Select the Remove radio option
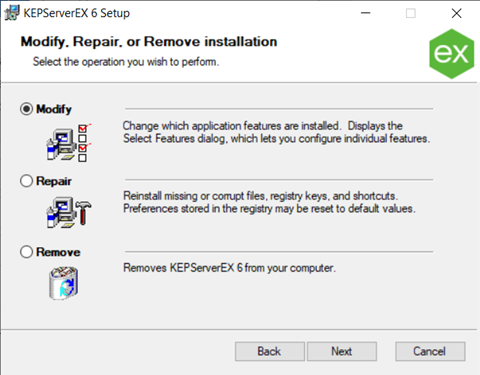Image resolution: width=480 pixels, height=375 pixels. (26, 252)
